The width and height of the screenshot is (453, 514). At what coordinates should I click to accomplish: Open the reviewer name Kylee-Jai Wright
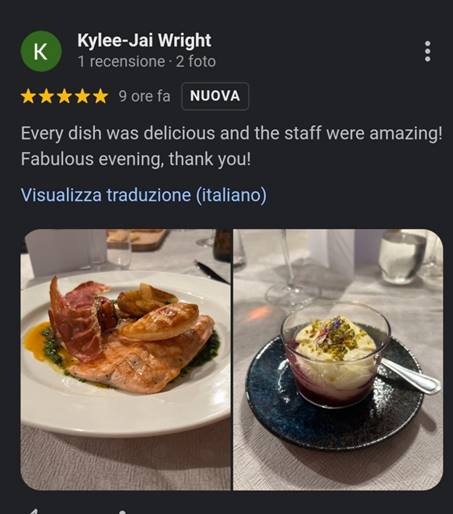[144, 40]
